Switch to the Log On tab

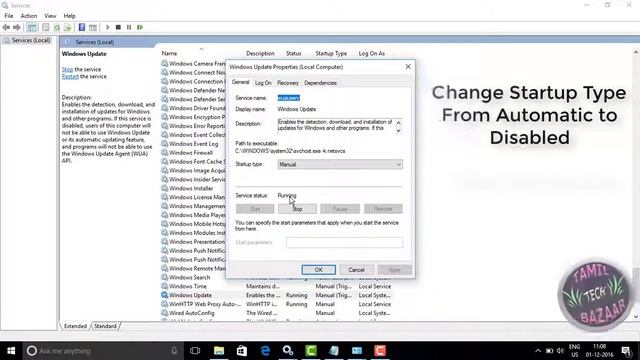(263, 83)
